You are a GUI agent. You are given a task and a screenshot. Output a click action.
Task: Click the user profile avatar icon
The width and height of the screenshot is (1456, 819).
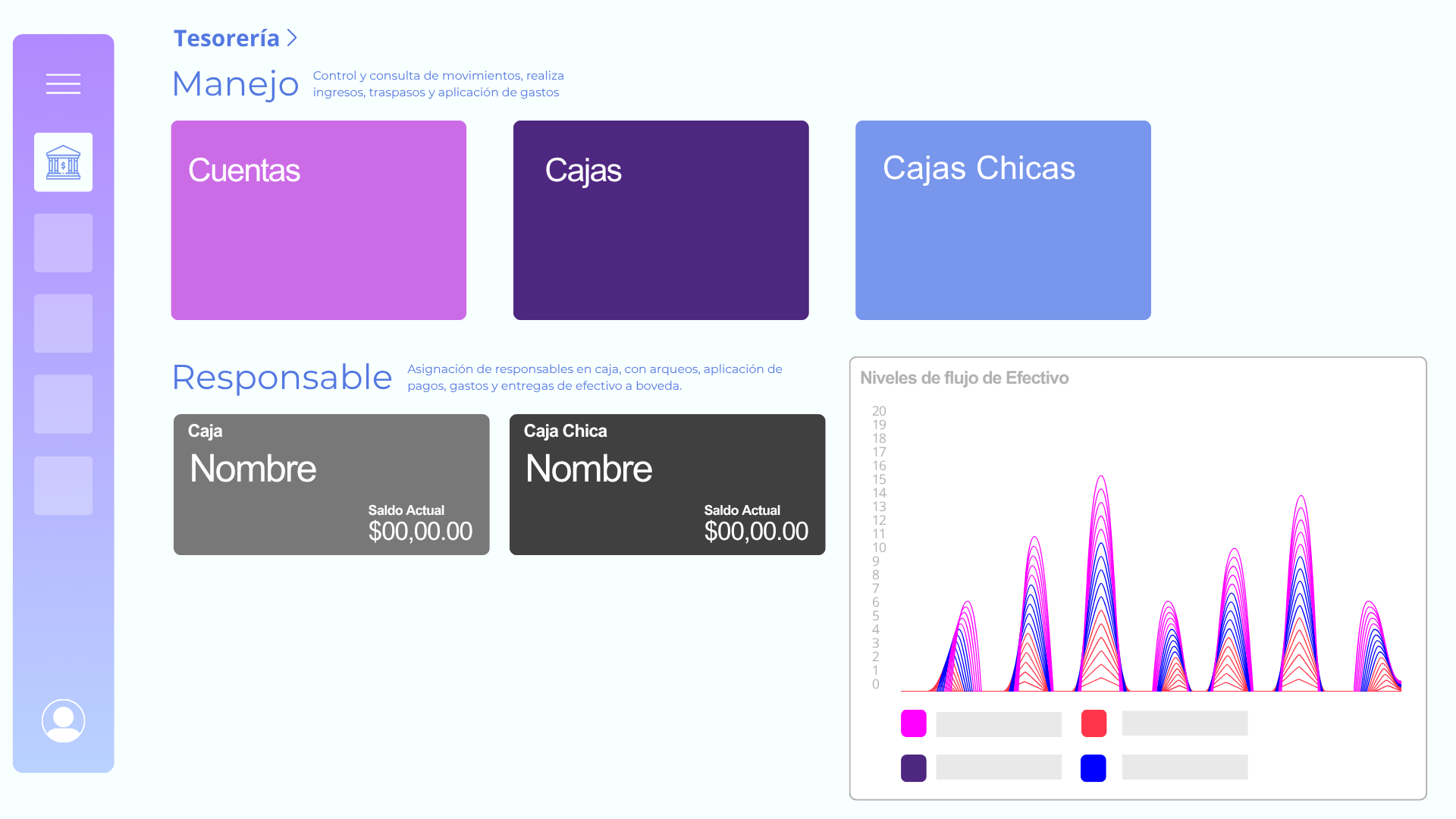(63, 720)
